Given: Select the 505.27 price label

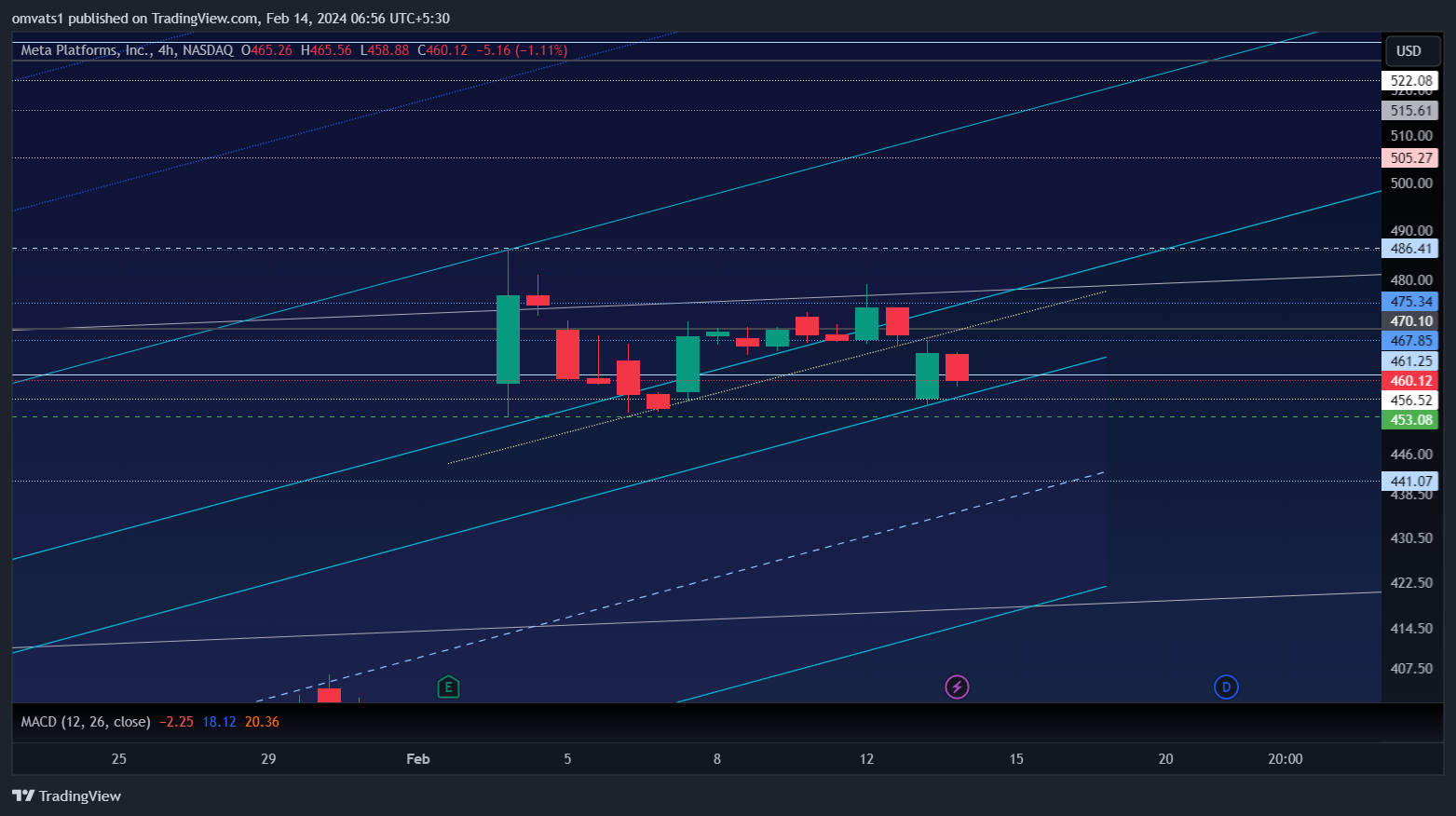Looking at the screenshot, I should click(1410, 158).
